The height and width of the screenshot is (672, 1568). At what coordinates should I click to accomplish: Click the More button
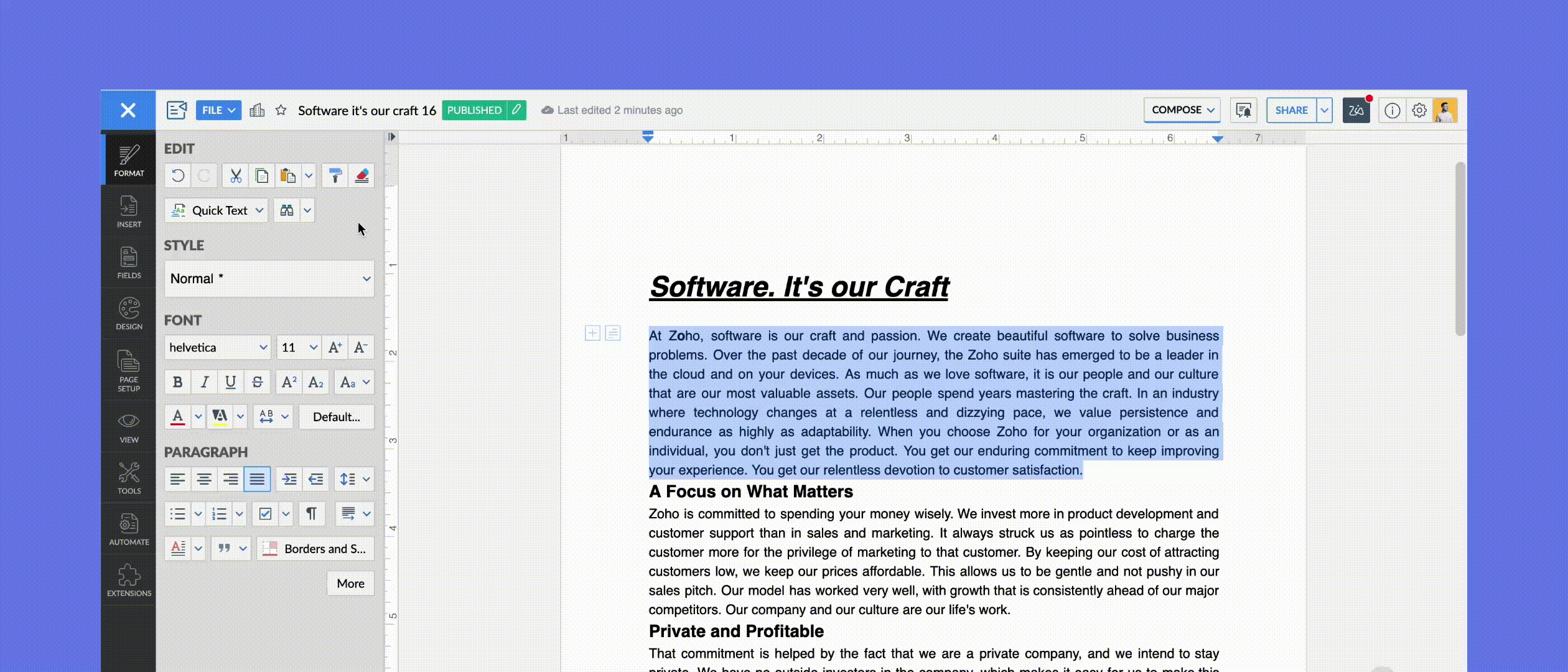click(351, 583)
